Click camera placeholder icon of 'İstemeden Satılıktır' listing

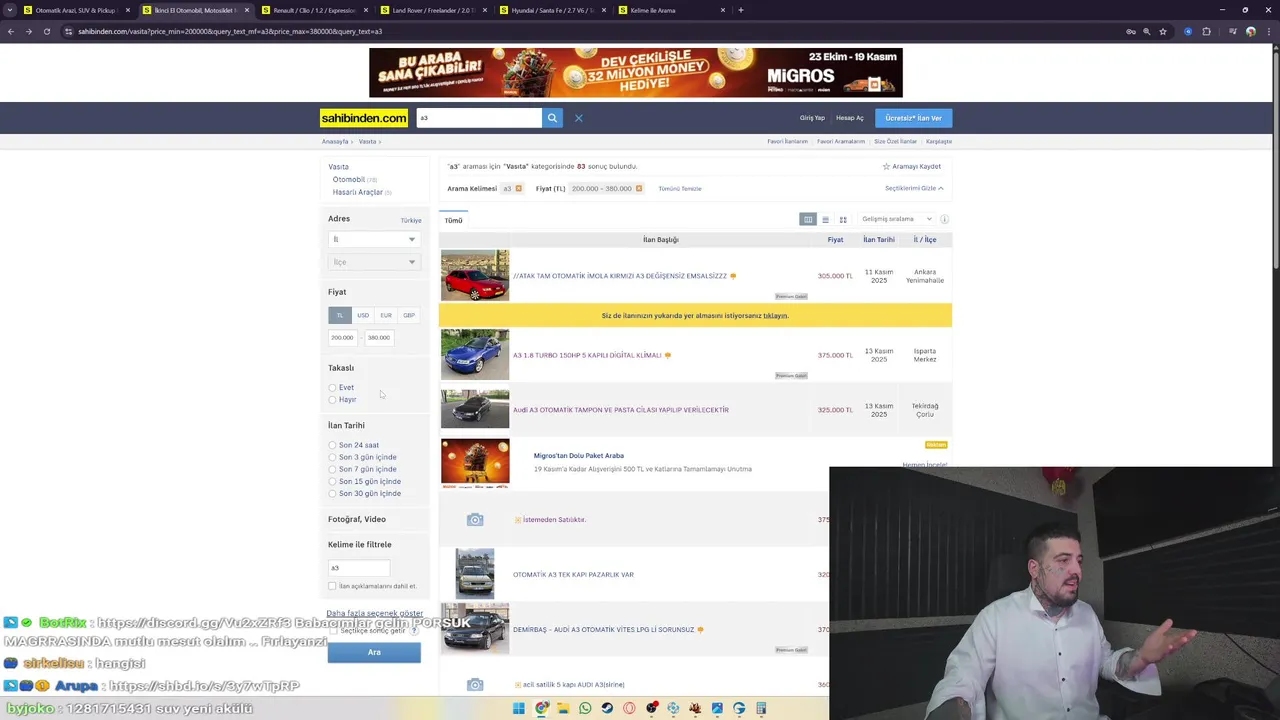click(x=475, y=519)
